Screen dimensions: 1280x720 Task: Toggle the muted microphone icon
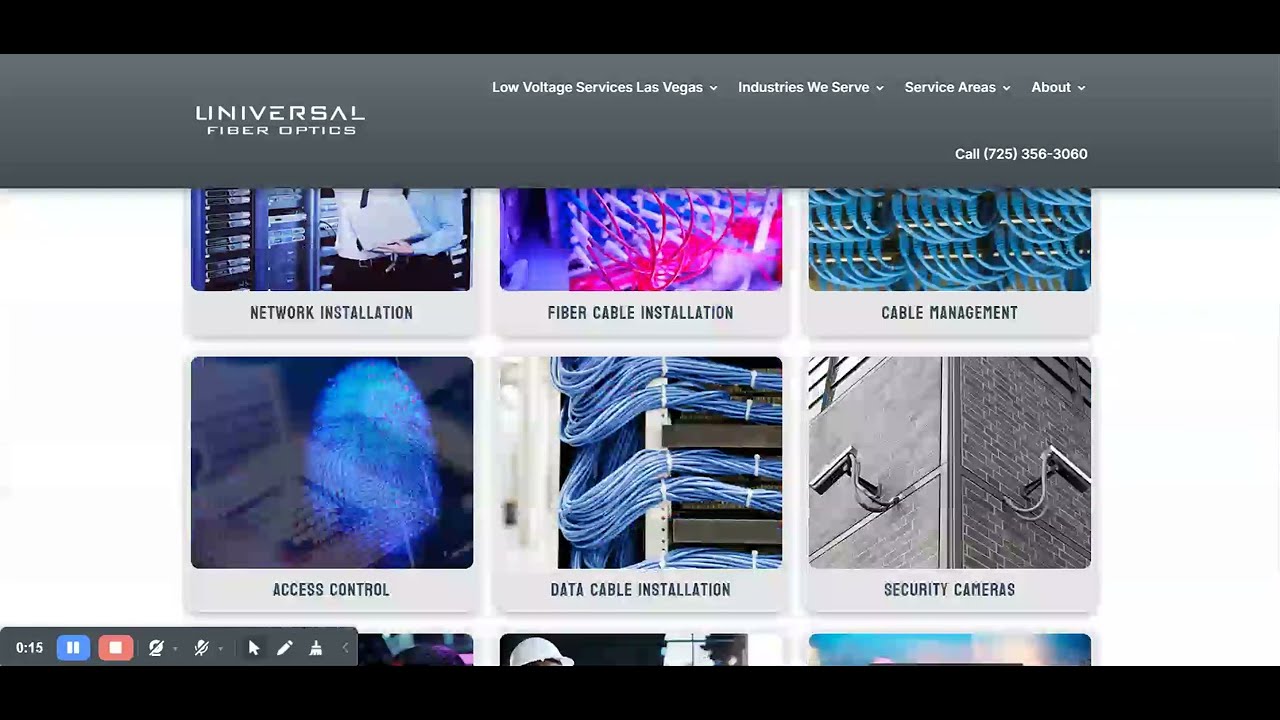click(x=201, y=648)
